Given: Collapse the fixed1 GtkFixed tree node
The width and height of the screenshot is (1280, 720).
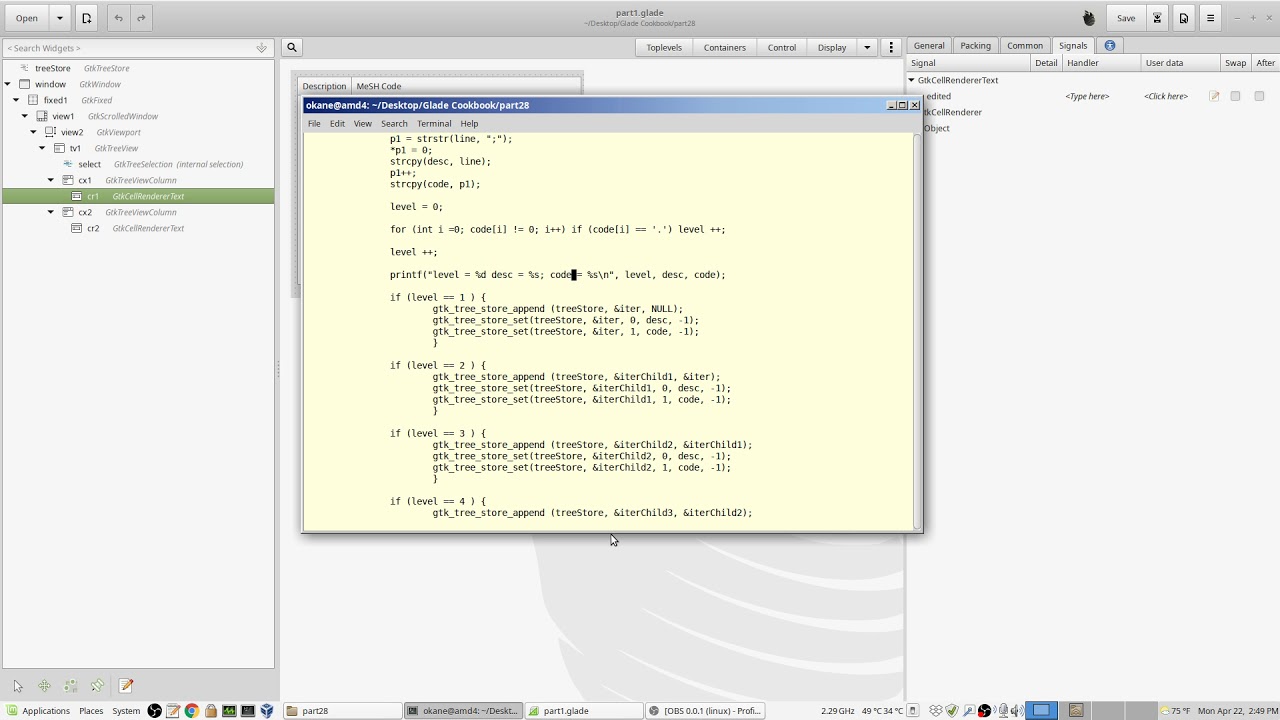Looking at the screenshot, I should click(16, 100).
